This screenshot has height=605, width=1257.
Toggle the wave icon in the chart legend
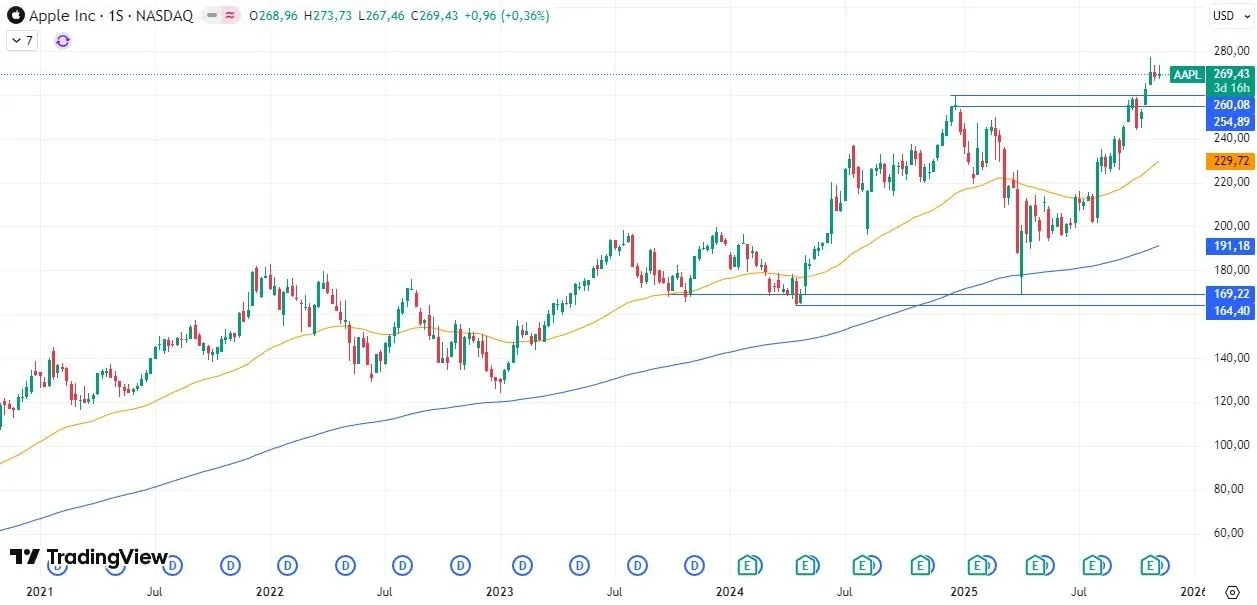pyautogui.click(x=228, y=15)
